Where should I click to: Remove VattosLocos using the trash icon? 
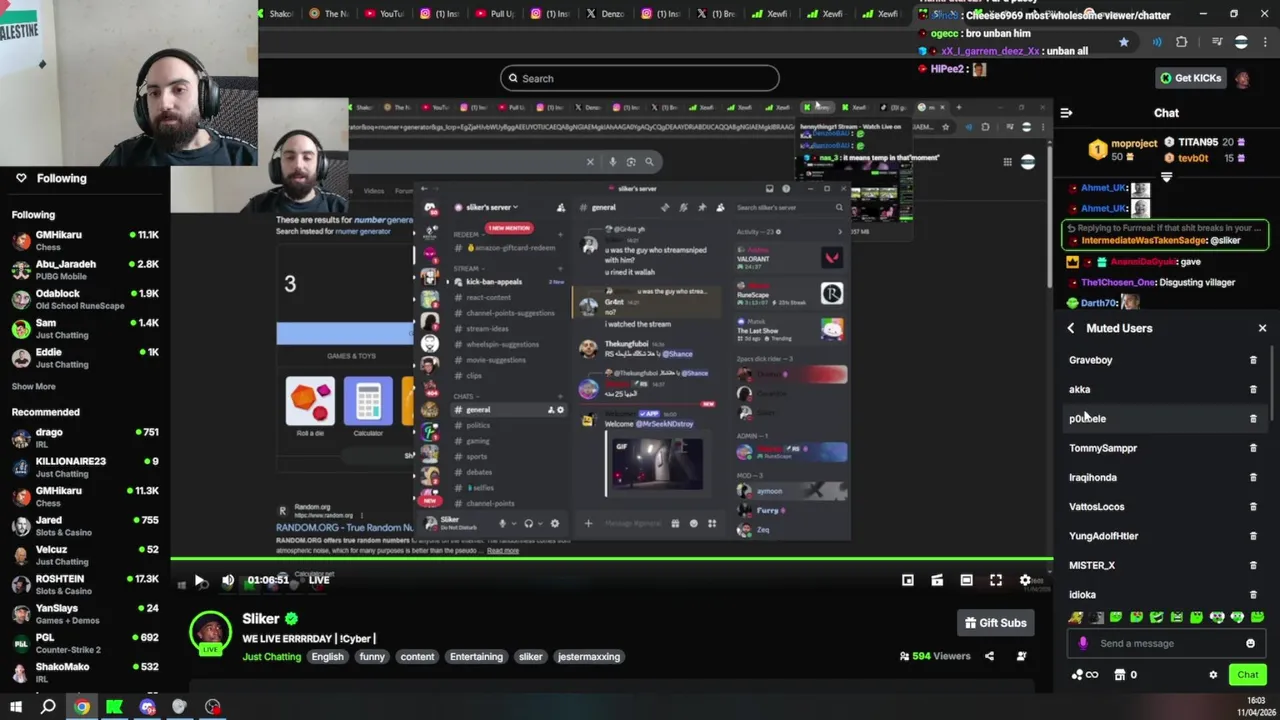coord(1253,507)
